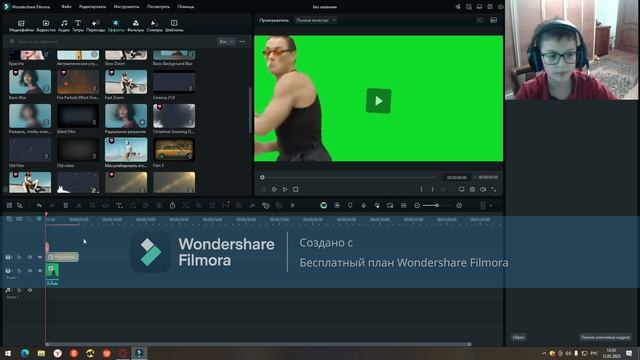Image resolution: width=640 pixels, height=360 pixels.
Task: Click the timeline zoom slider handle
Action: [x=437, y=205]
